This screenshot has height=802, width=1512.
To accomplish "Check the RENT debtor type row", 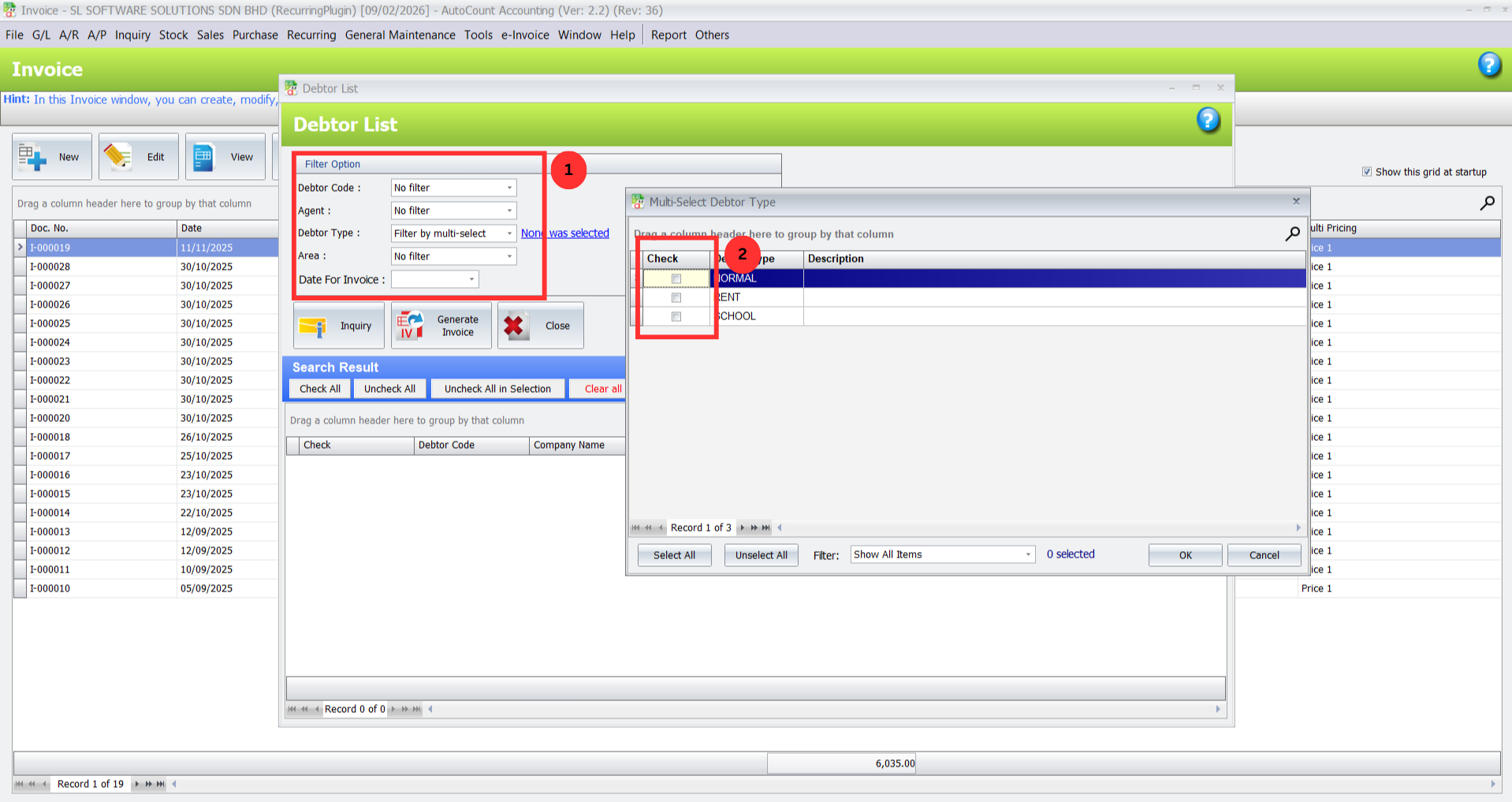I will 676,297.
